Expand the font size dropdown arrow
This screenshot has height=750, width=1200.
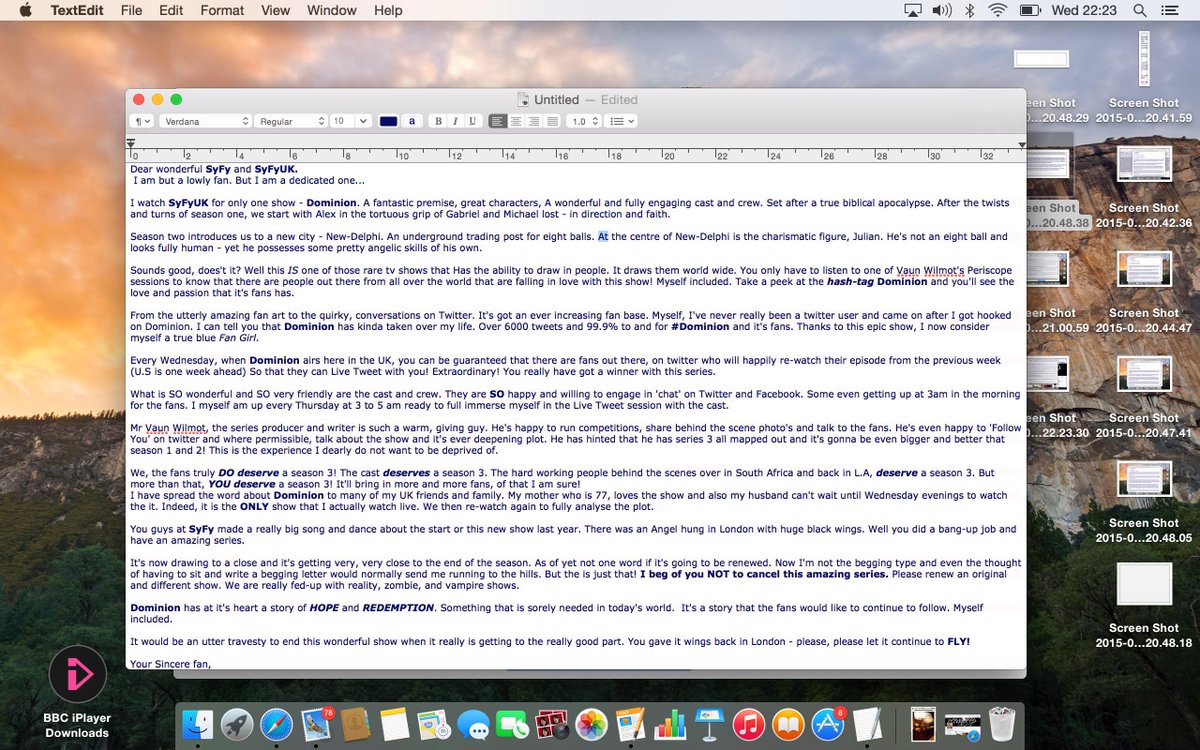point(365,121)
